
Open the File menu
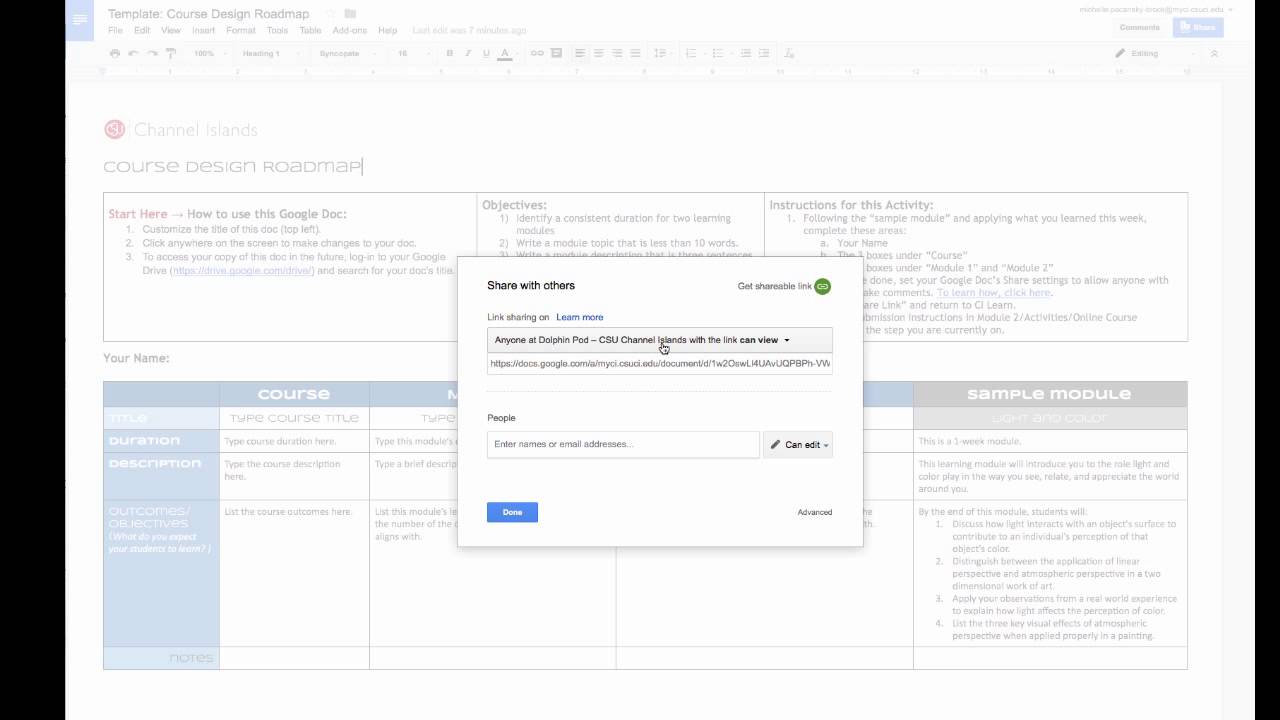click(x=116, y=31)
